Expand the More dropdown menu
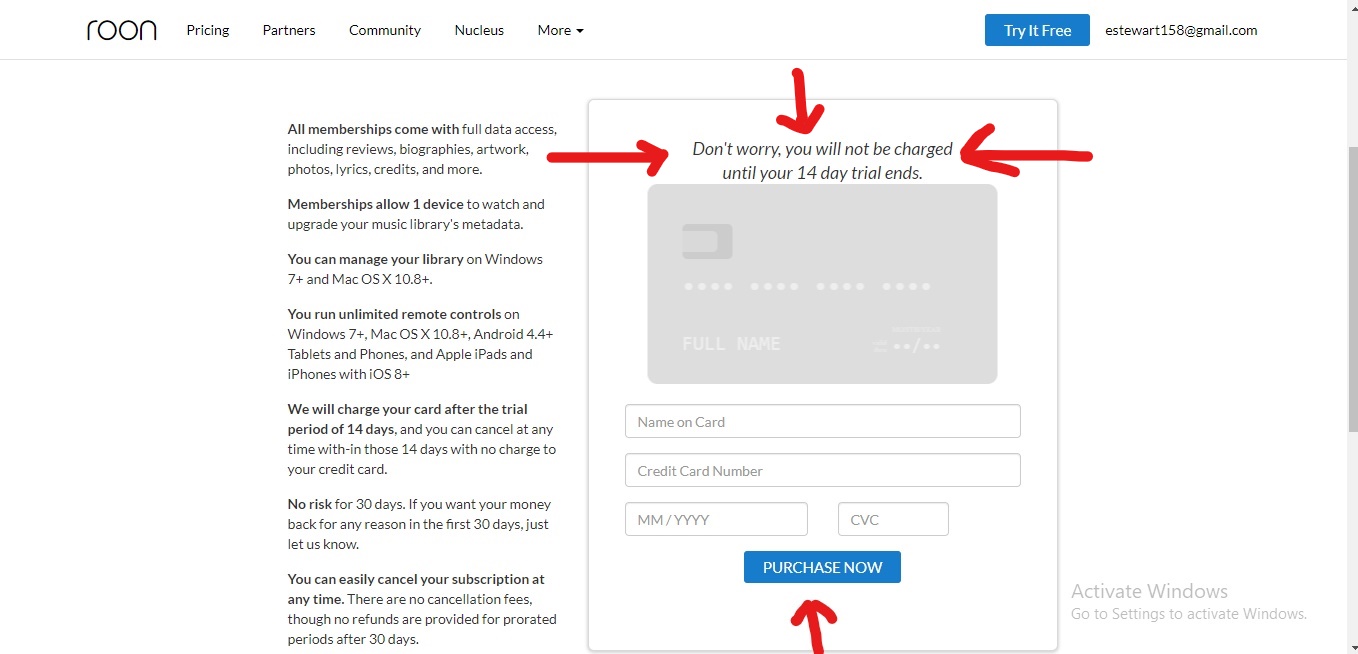This screenshot has width=1358, height=654. point(560,30)
